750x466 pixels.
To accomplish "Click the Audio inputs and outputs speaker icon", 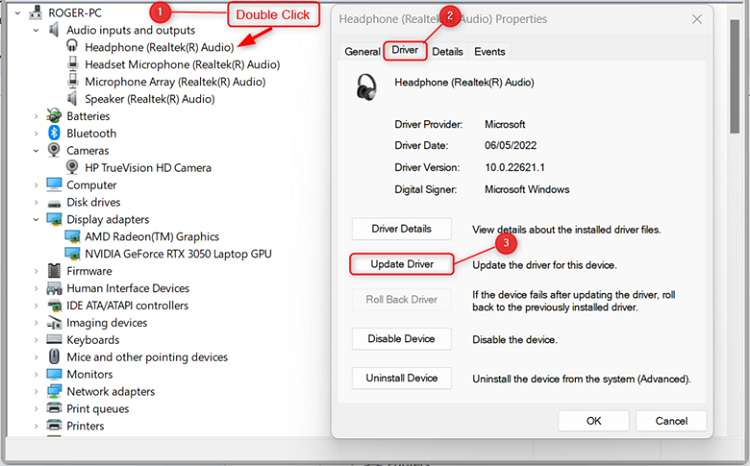I will (54, 30).
